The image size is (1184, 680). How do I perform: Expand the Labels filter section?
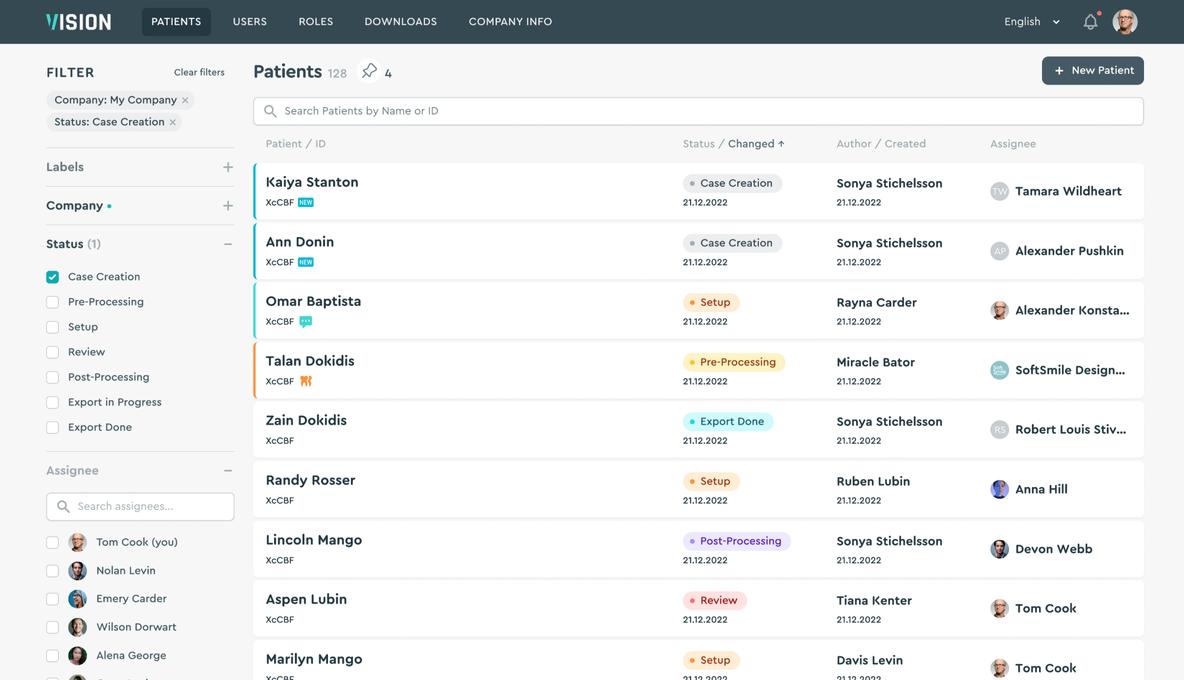[x=226, y=165]
